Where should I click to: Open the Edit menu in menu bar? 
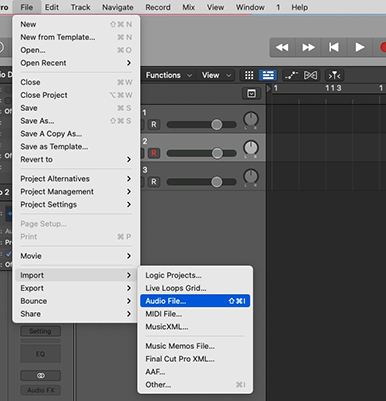click(x=52, y=7)
